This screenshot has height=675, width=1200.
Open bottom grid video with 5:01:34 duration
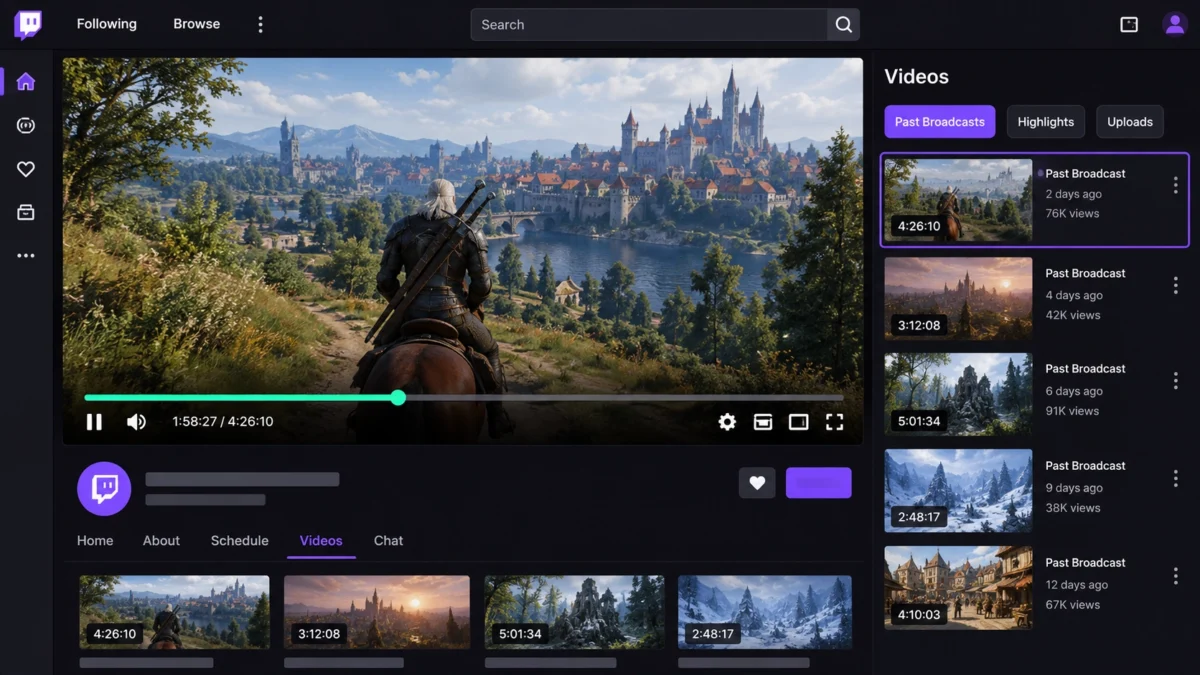pyautogui.click(x=574, y=612)
